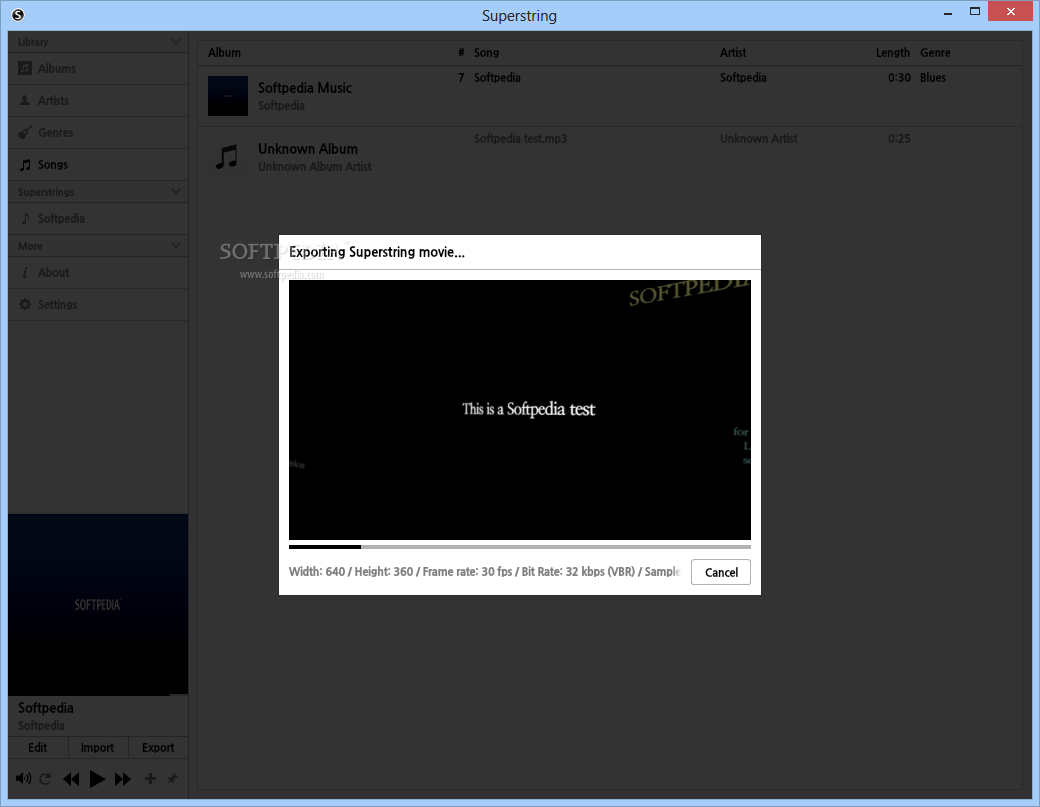The height and width of the screenshot is (807, 1040).
Task: Open the About page
Action: tap(98, 273)
